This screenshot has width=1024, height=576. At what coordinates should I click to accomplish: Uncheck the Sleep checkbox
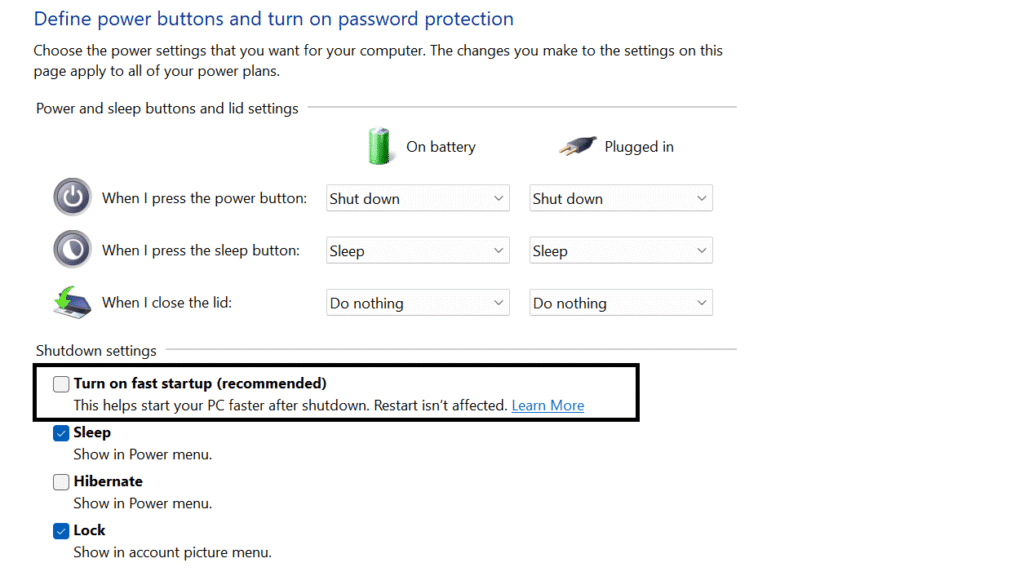[x=61, y=432]
